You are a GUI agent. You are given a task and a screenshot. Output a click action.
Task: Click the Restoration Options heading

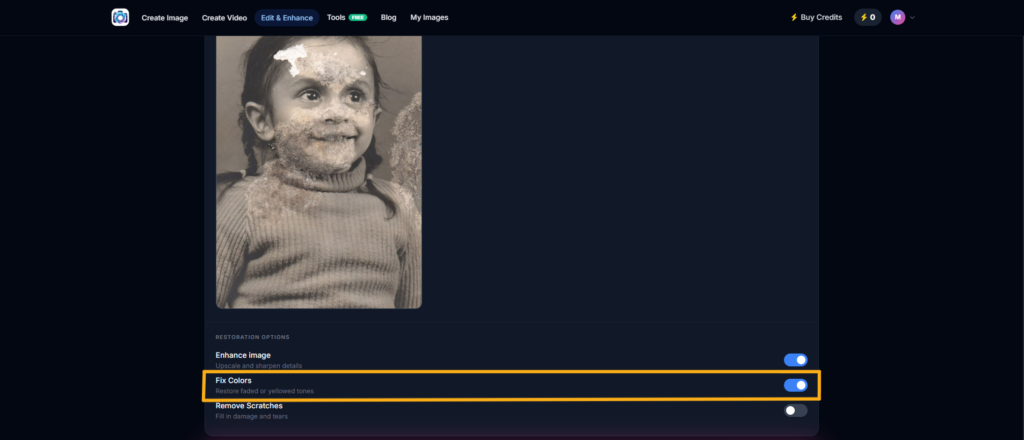click(252, 338)
